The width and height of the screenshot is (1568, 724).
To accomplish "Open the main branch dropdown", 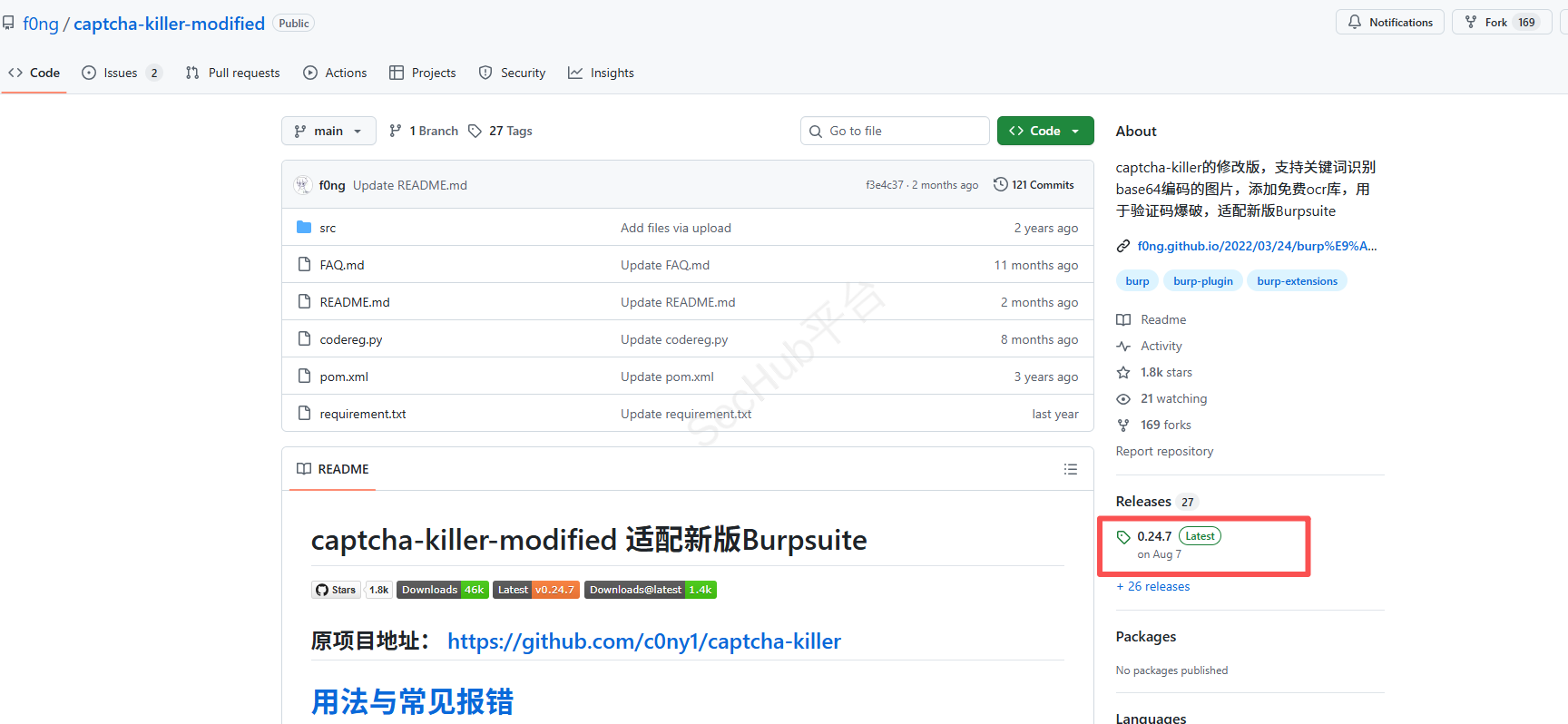I will (328, 131).
